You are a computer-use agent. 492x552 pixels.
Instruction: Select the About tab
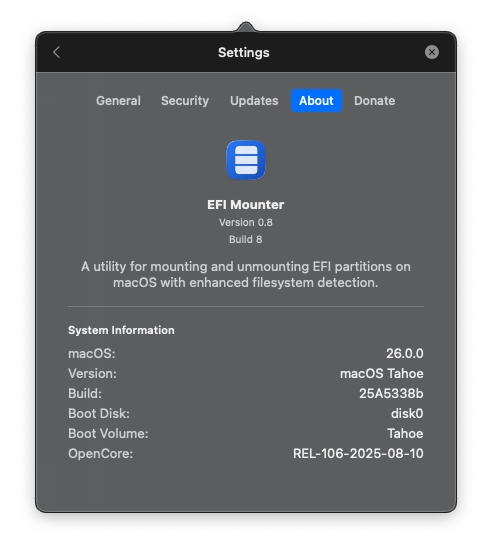point(316,101)
